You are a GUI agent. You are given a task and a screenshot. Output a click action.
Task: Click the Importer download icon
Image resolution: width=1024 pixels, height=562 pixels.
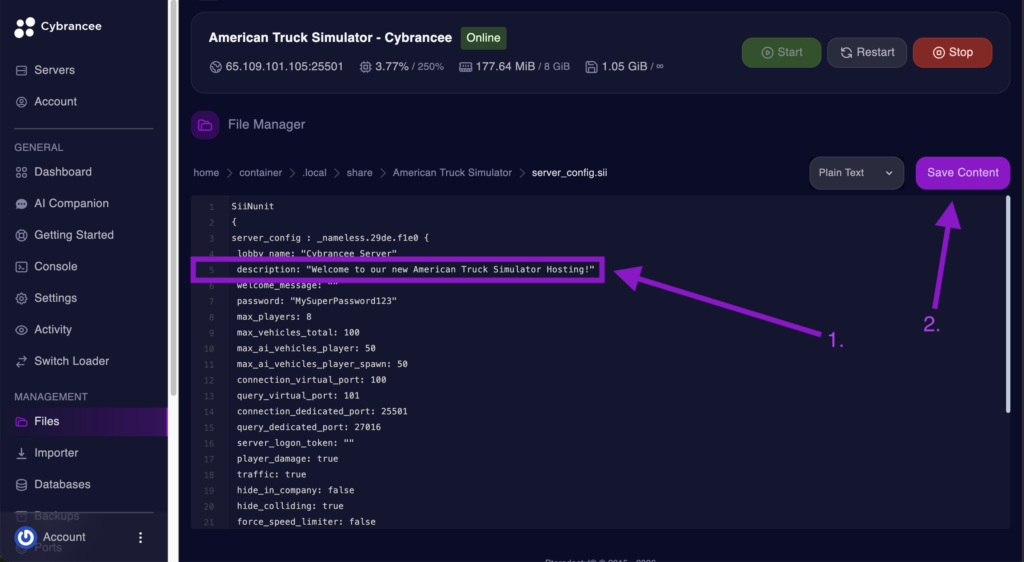coord(22,453)
